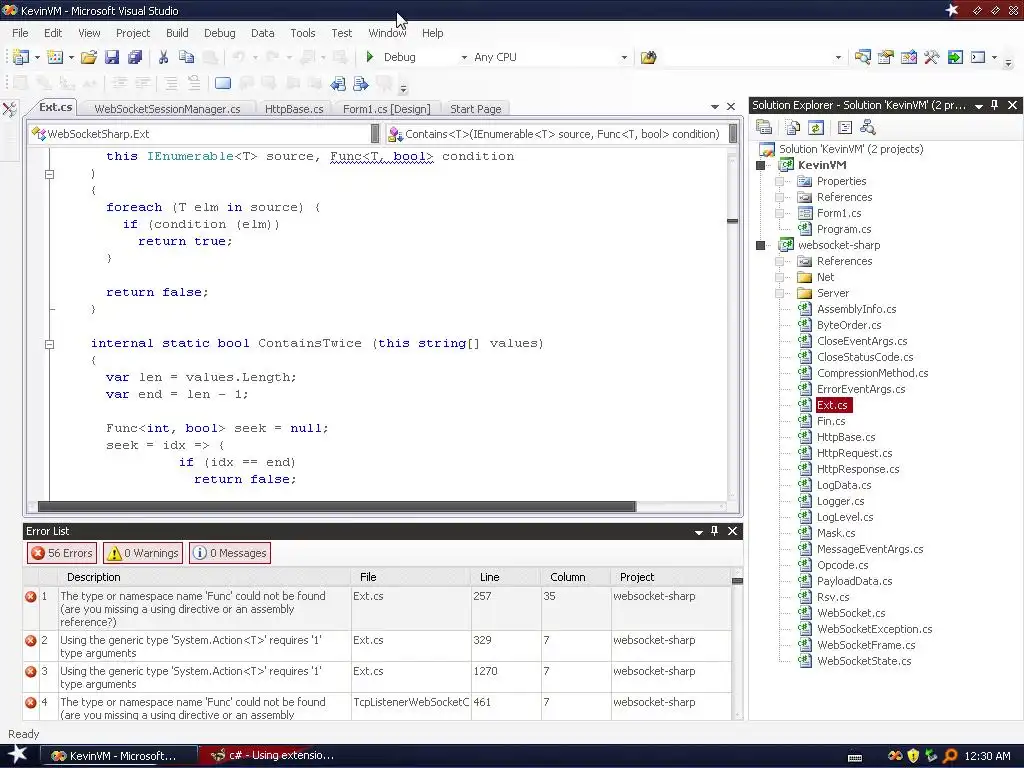
Task: Open the Toolbox hammer-and-wrench icon
Action: point(932,57)
